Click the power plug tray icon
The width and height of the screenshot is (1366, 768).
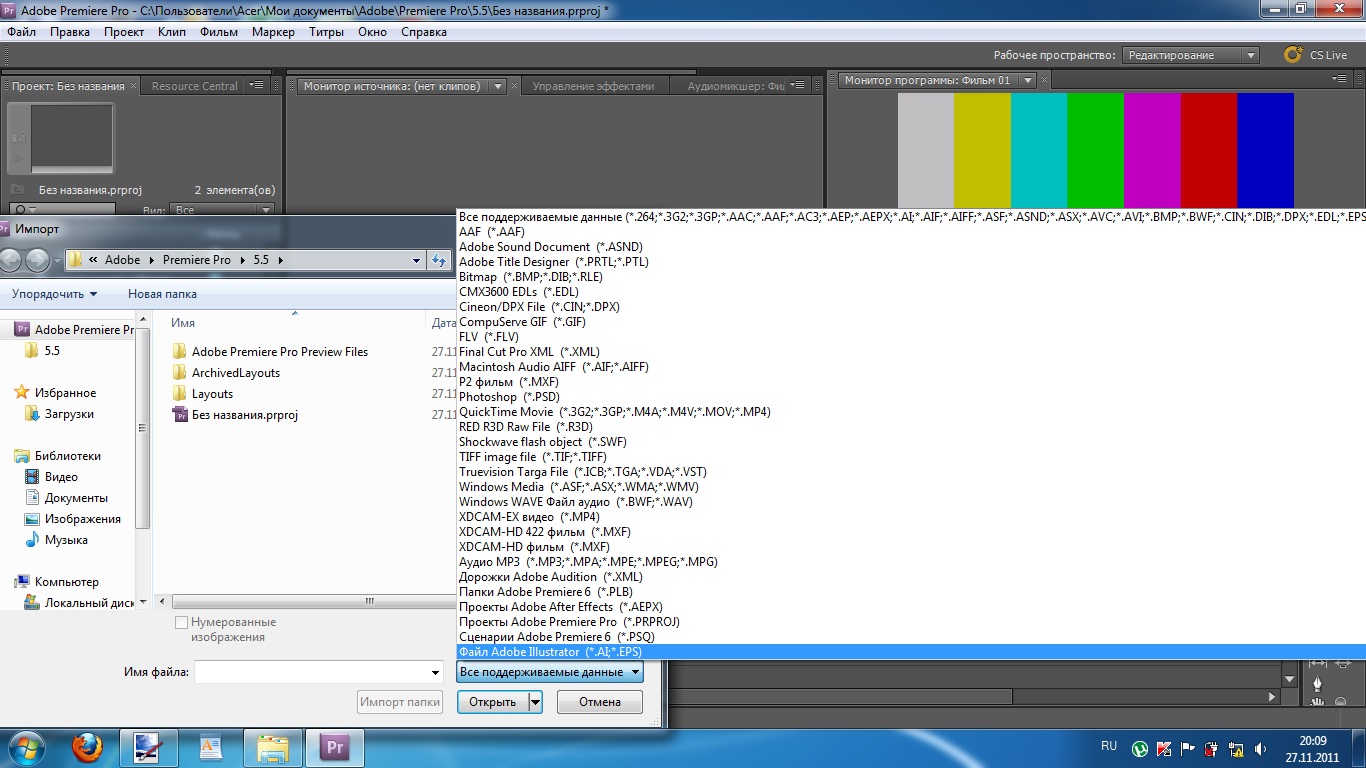tap(1212, 748)
